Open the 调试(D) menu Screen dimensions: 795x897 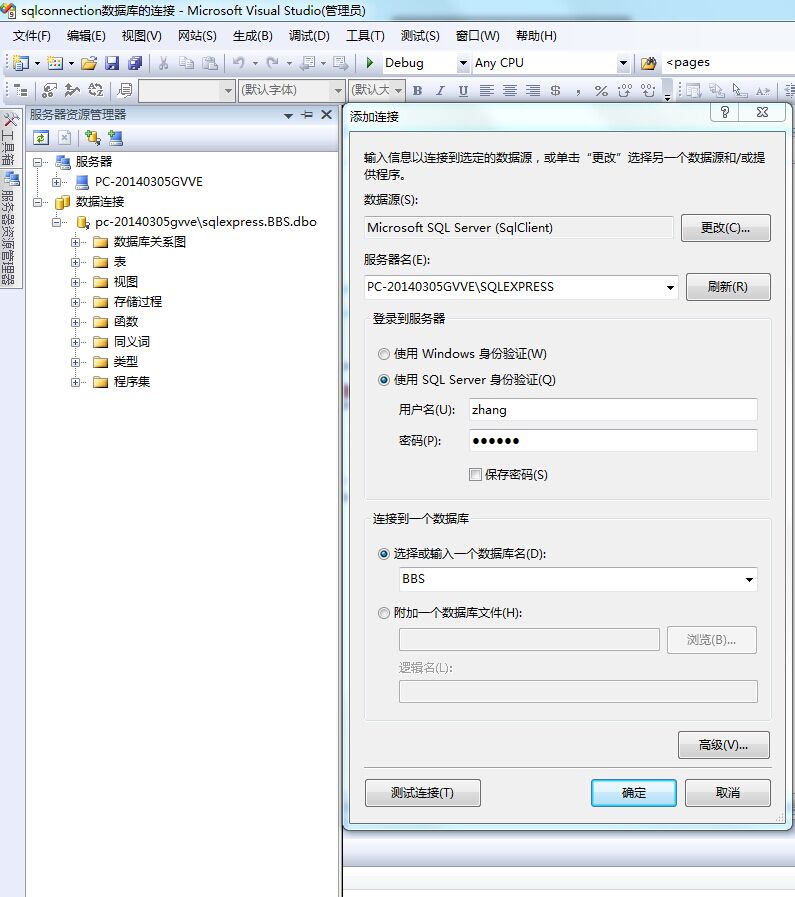pos(309,36)
